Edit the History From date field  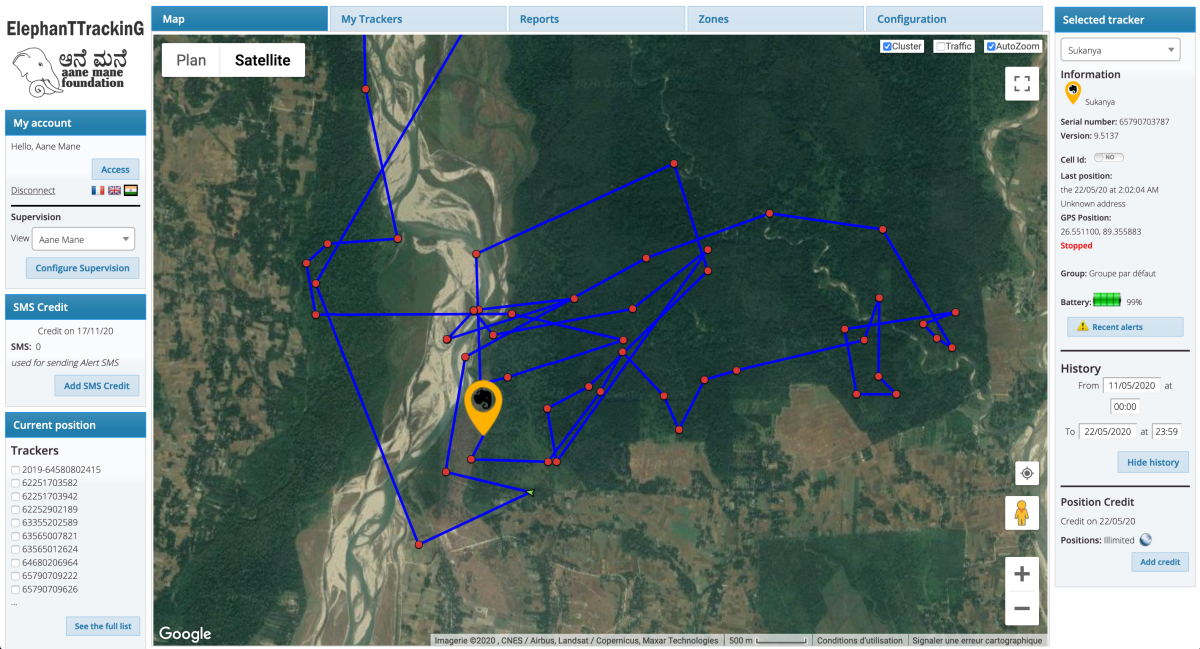click(1134, 384)
